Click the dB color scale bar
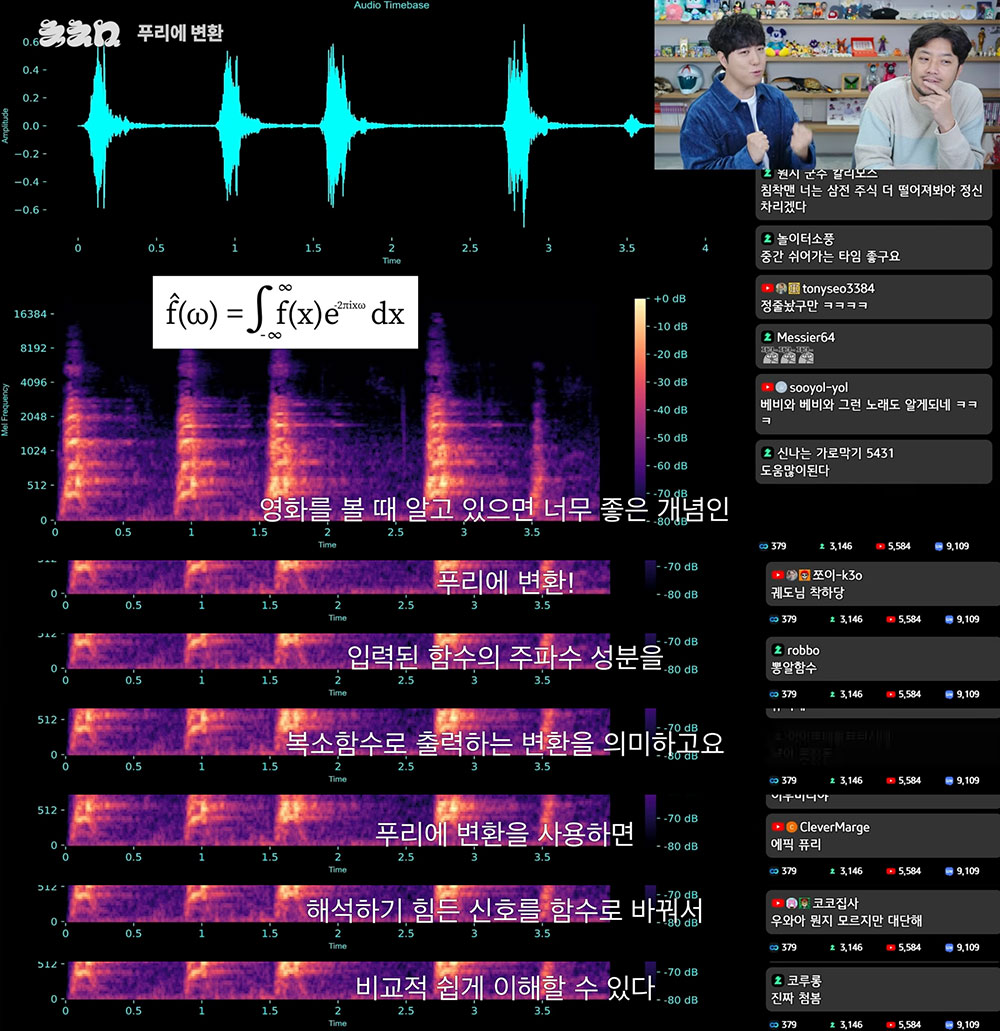The image size is (1000, 1031). [640, 395]
